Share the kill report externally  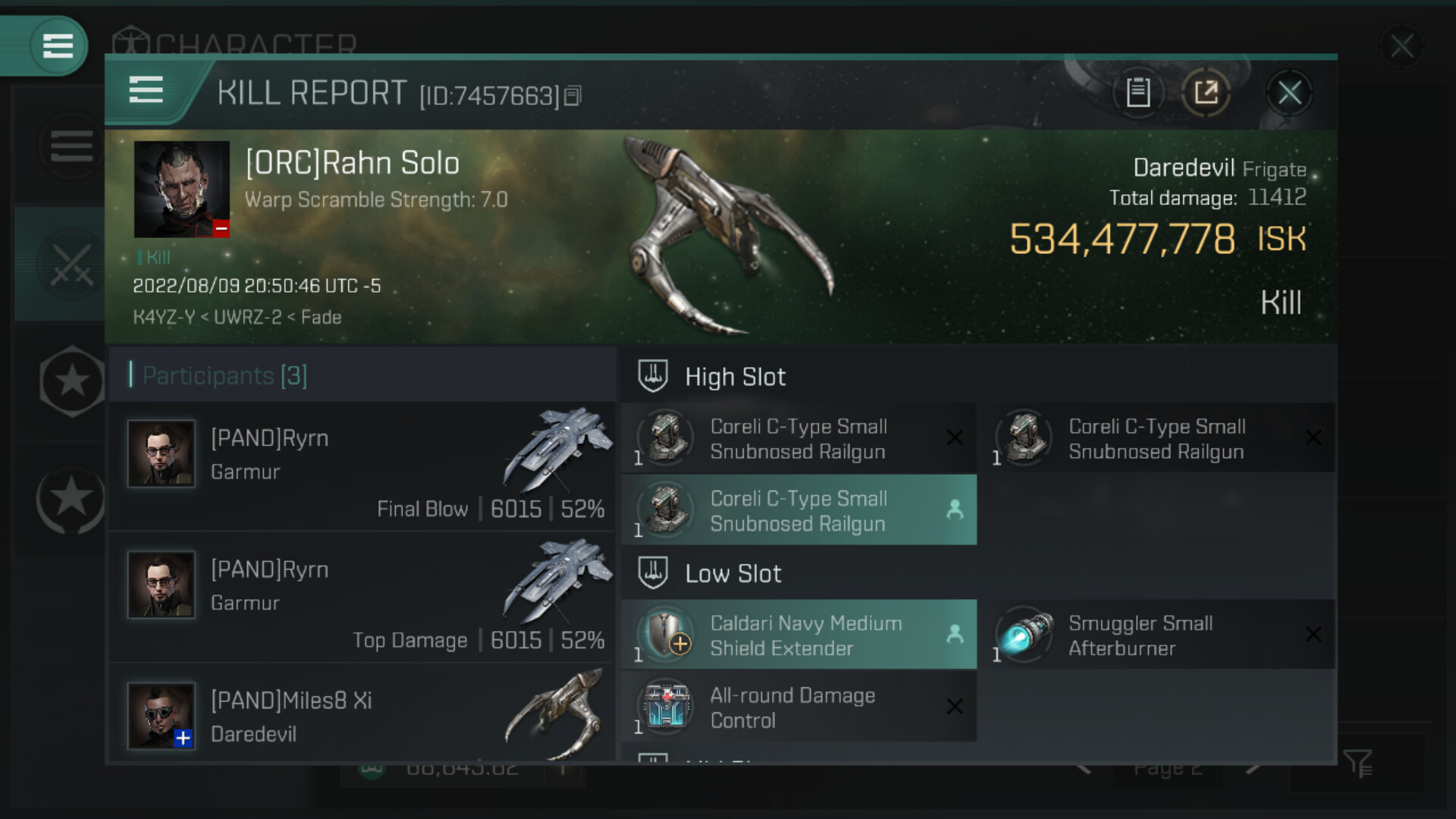point(1206,93)
